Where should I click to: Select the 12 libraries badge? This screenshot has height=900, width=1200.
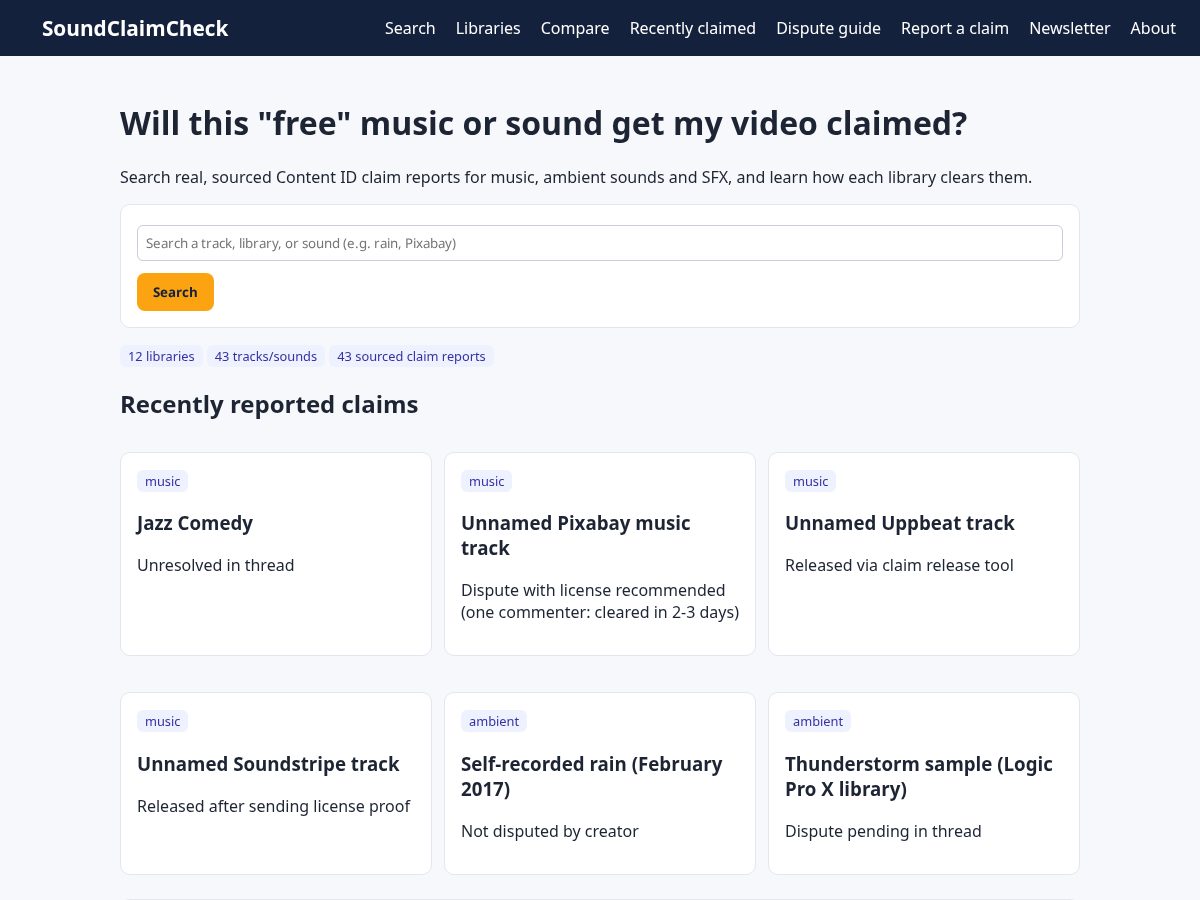[x=161, y=356]
